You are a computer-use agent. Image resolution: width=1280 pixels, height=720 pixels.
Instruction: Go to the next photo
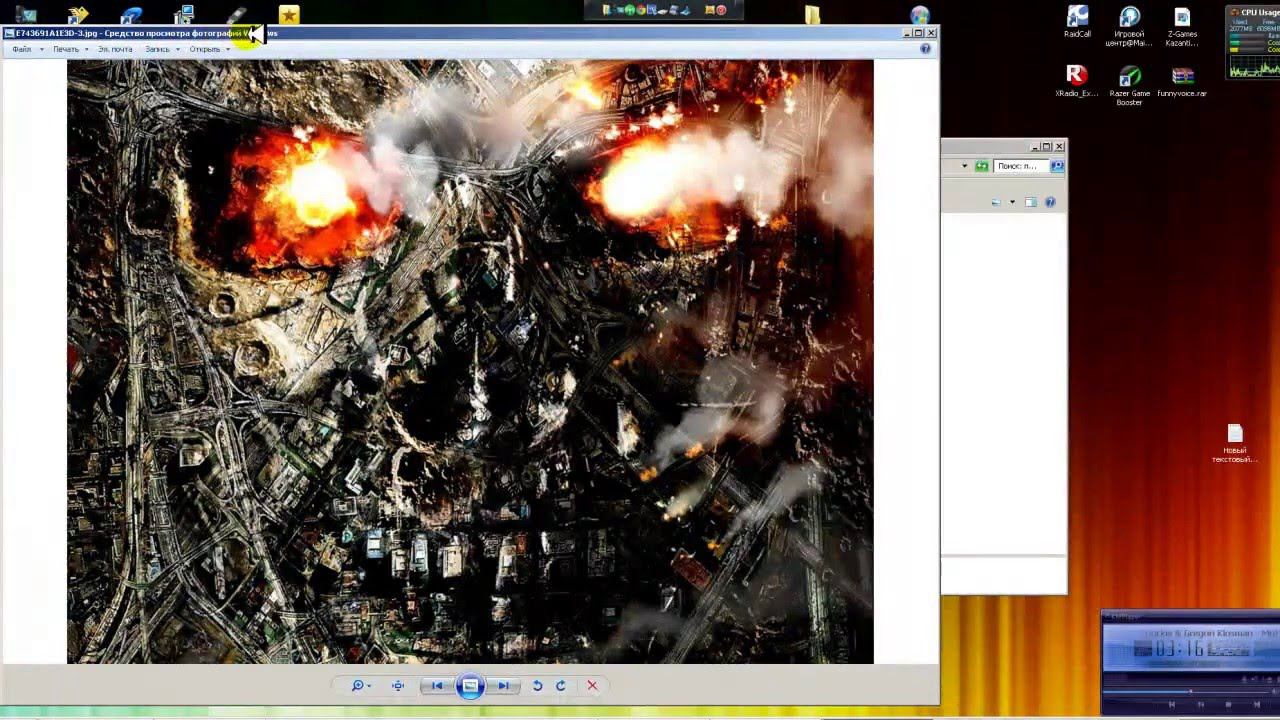tap(503, 685)
